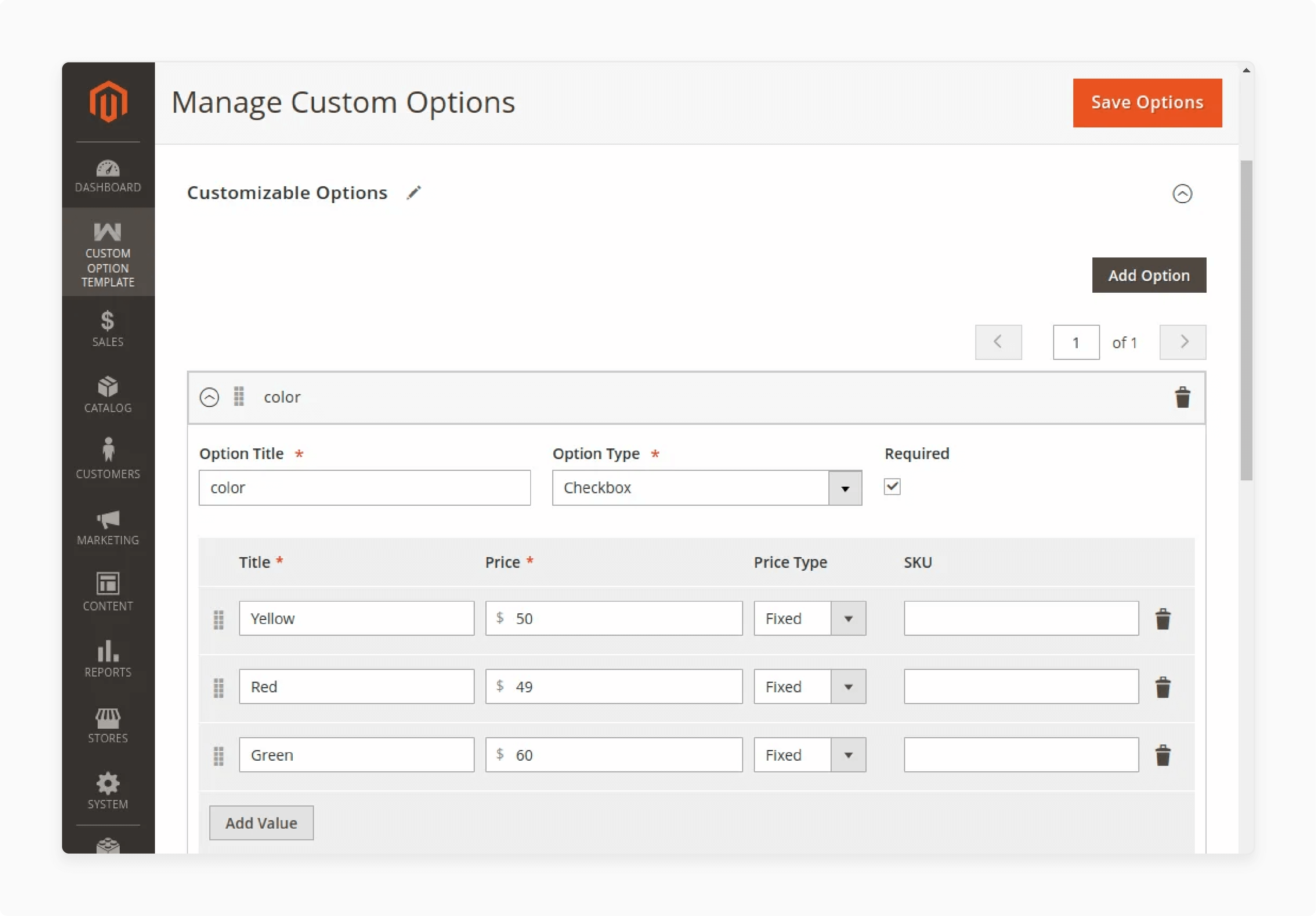Click the price field showing 50
The width and height of the screenshot is (1316, 916).
(614, 619)
